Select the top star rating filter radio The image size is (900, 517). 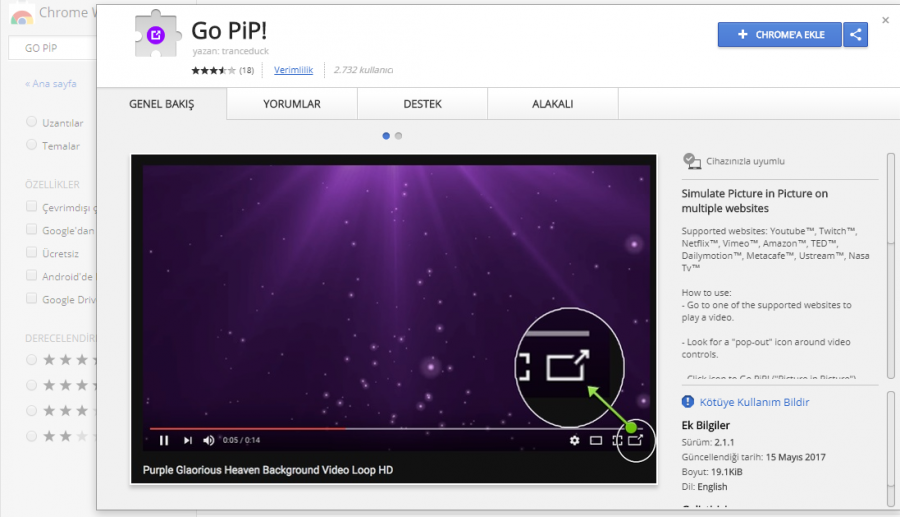click(x=32, y=360)
